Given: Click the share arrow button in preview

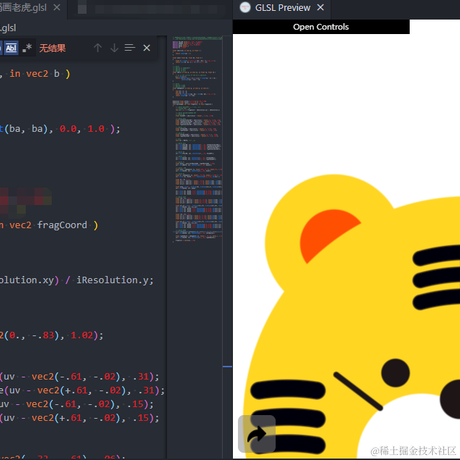Looking at the screenshot, I should (257, 434).
